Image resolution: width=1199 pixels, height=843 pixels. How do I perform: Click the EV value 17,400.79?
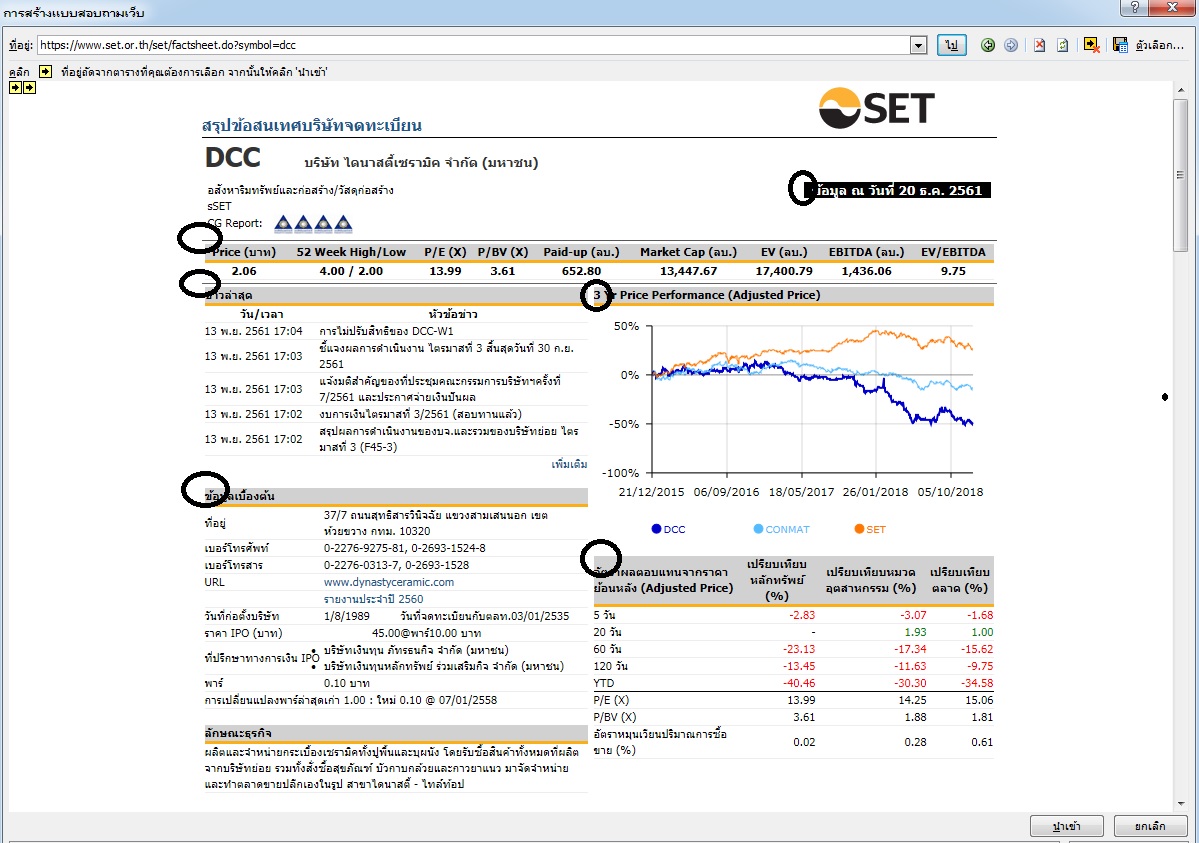tap(784, 271)
